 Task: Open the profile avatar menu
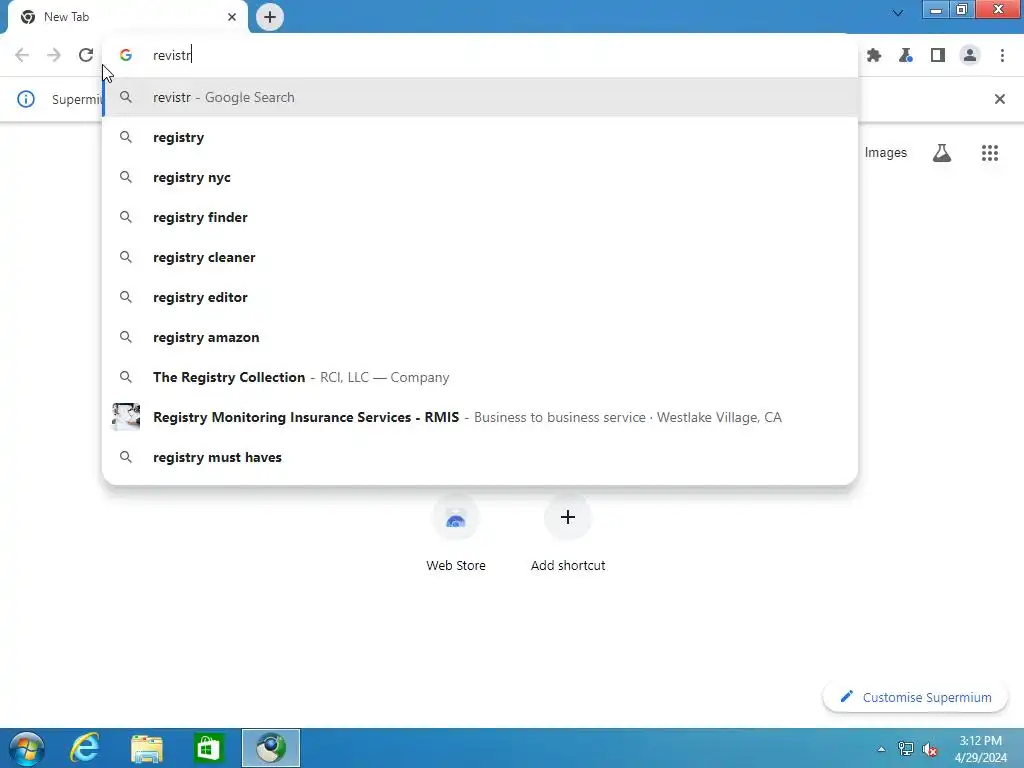(970, 56)
